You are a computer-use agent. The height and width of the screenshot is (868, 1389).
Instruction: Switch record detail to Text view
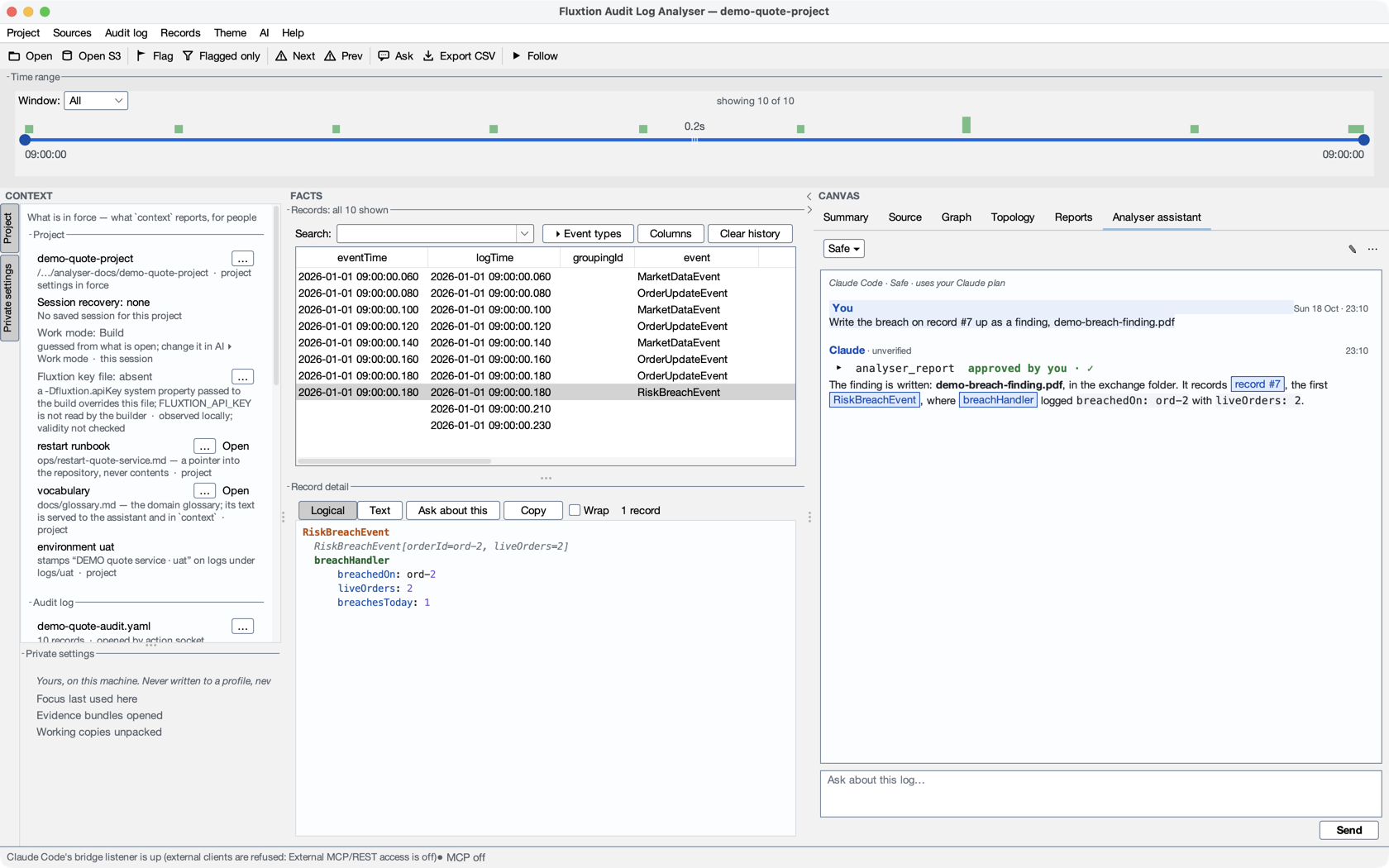(379, 511)
